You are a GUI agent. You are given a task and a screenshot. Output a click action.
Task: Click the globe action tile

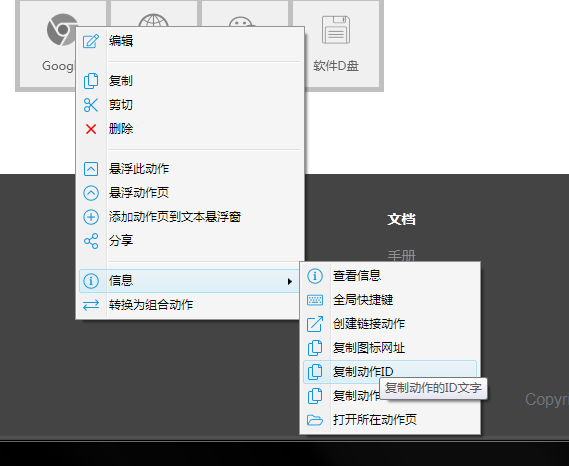153,15
